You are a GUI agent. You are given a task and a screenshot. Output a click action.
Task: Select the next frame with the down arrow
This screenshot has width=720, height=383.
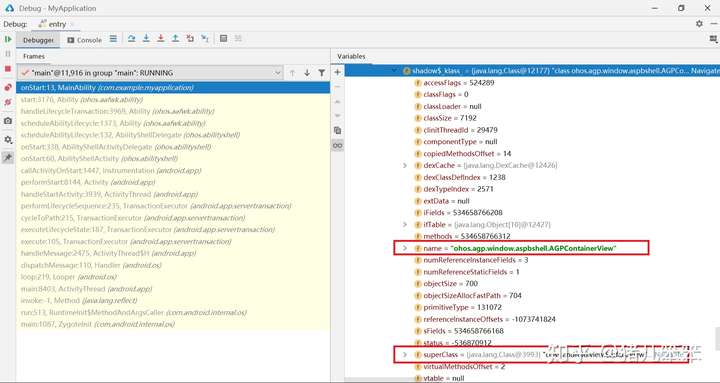[307, 73]
